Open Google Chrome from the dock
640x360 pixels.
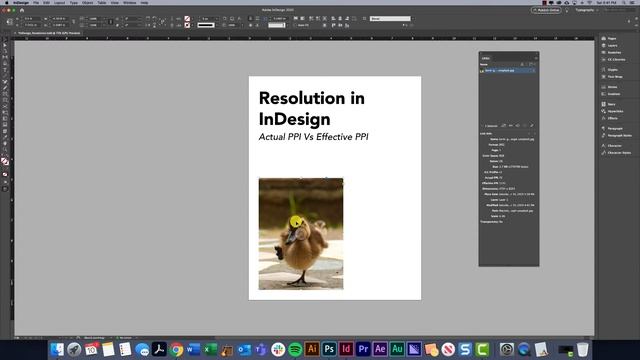pos(176,349)
